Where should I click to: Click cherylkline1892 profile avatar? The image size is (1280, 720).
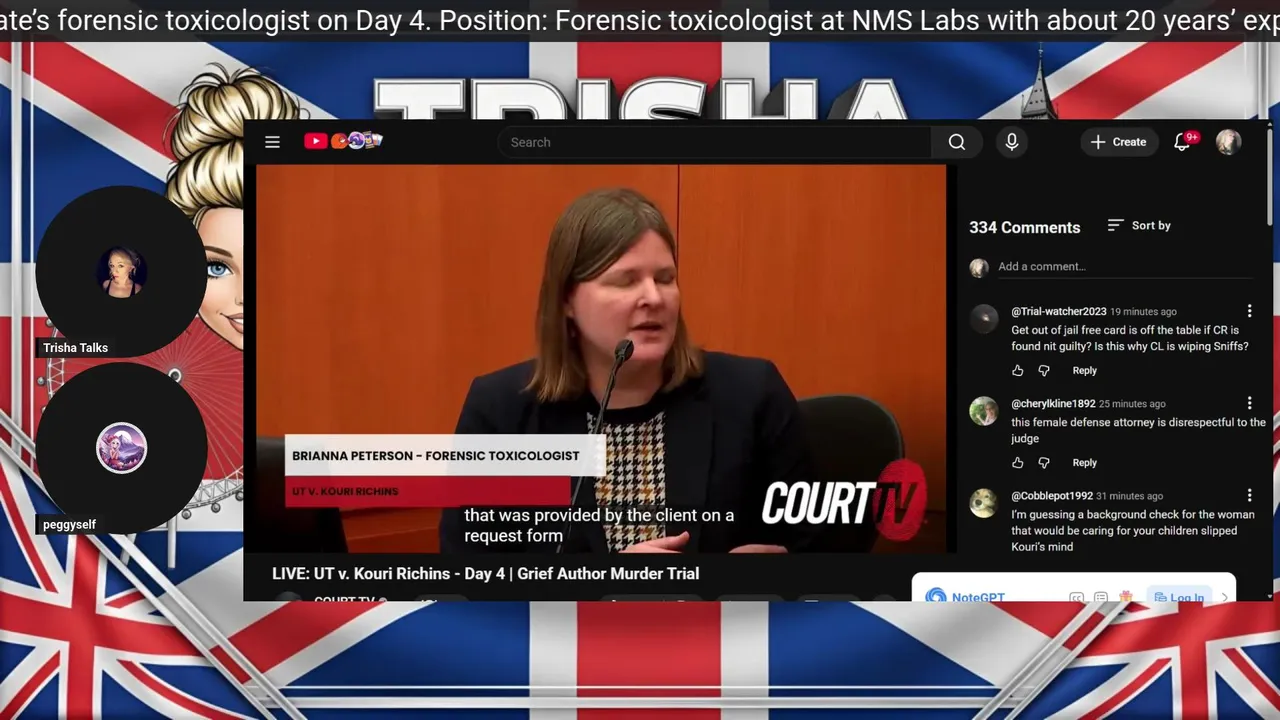984,410
